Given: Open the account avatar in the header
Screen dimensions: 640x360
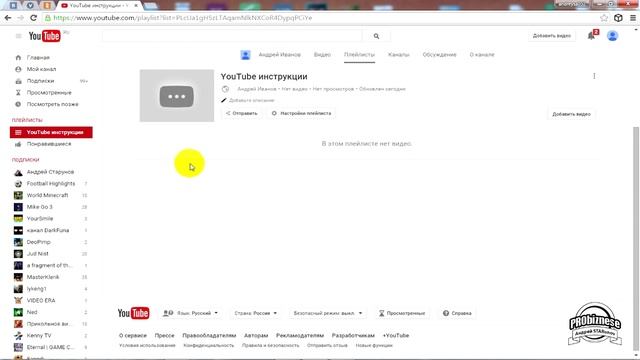Looking at the screenshot, I should (x=612, y=36).
